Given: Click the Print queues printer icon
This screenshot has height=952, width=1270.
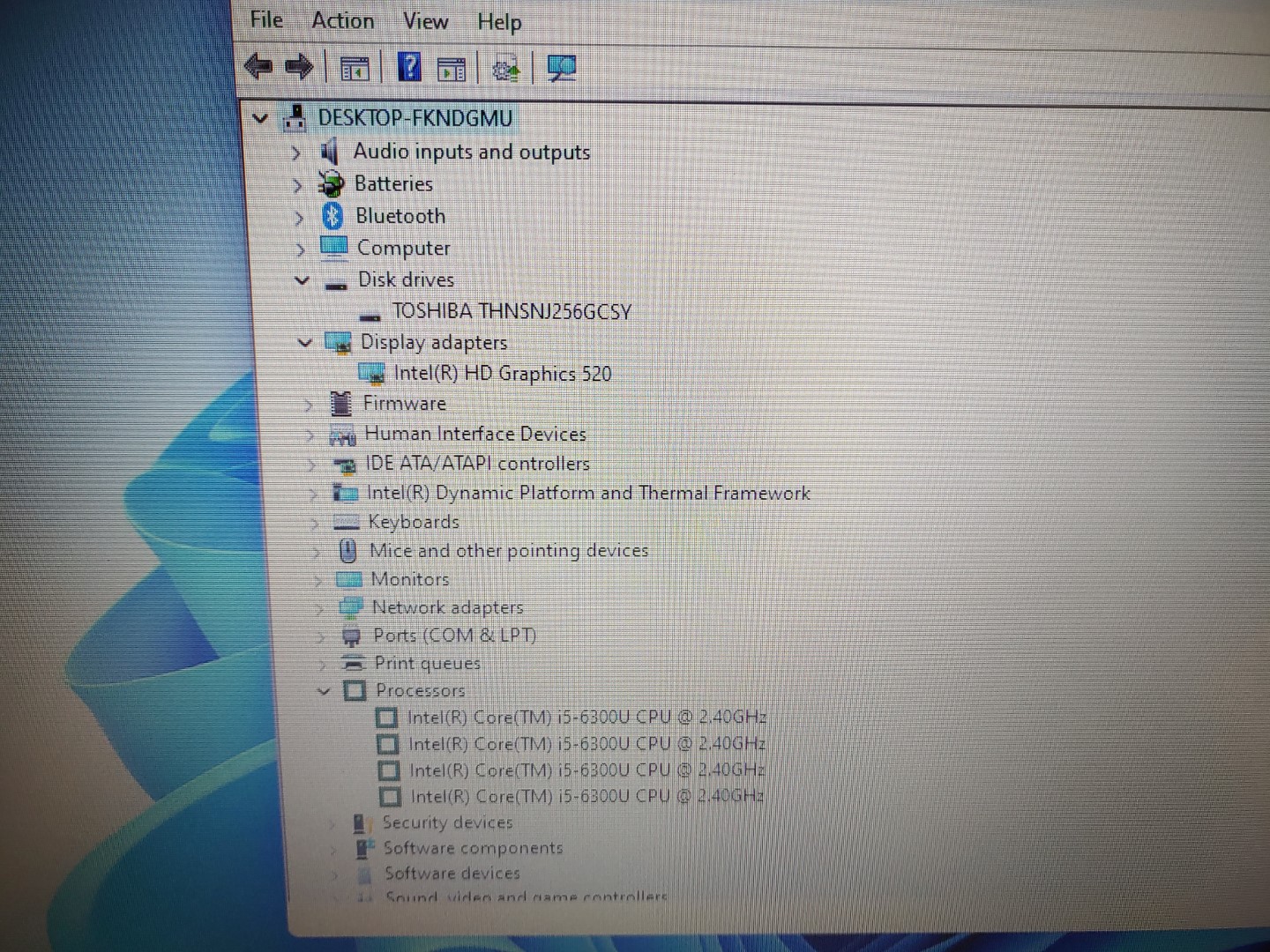Looking at the screenshot, I should point(353,663).
